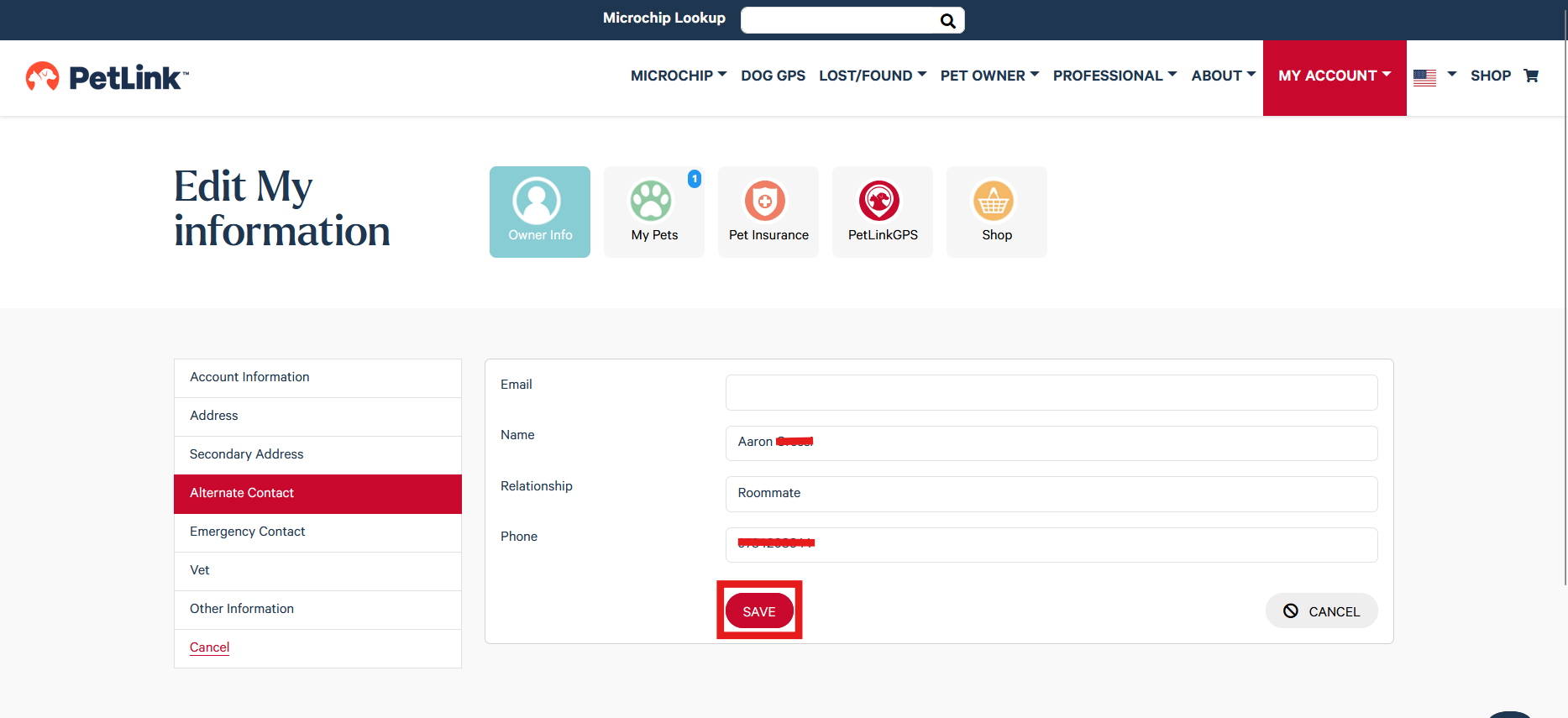Open the language selector caret beside flag
This screenshot has width=1568, height=718.
point(1452,75)
